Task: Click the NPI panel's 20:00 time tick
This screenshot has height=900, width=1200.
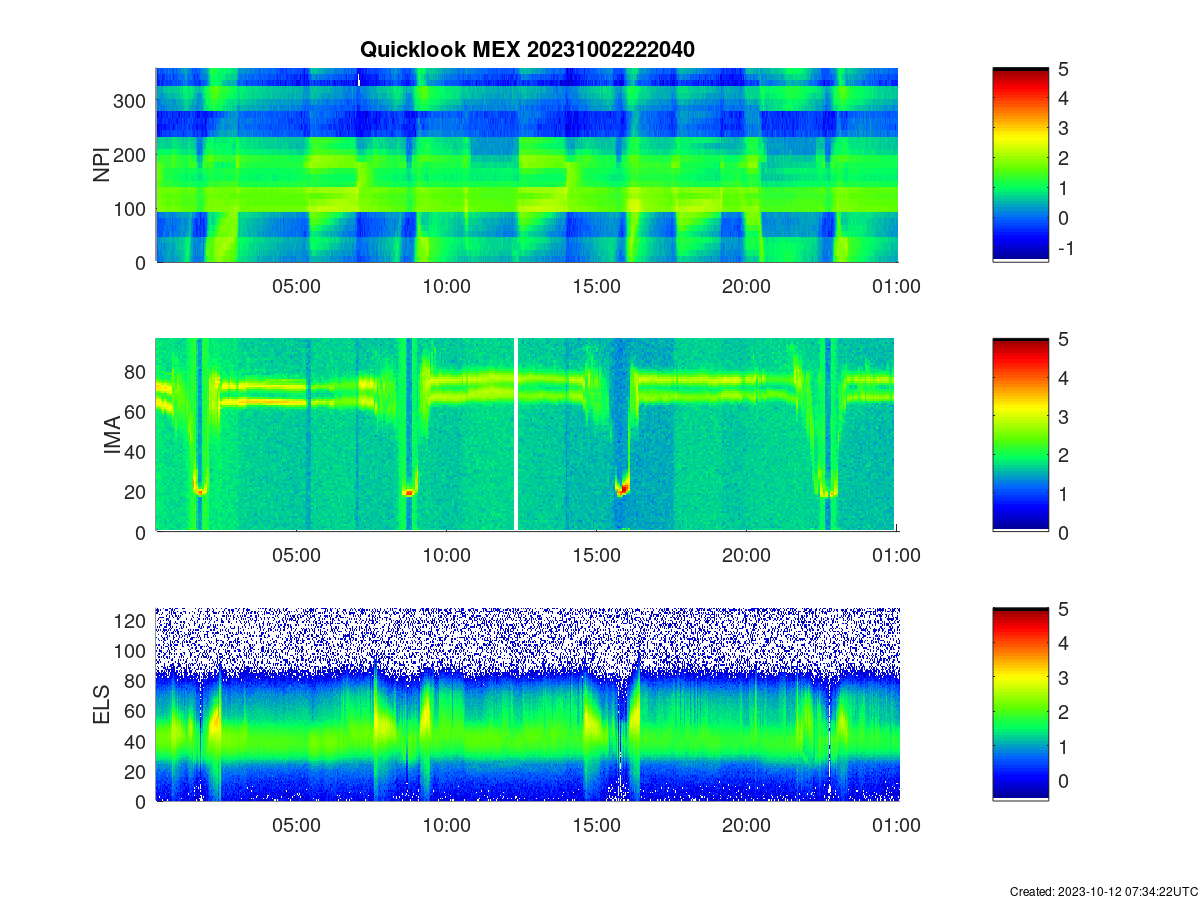Action: coord(747,286)
